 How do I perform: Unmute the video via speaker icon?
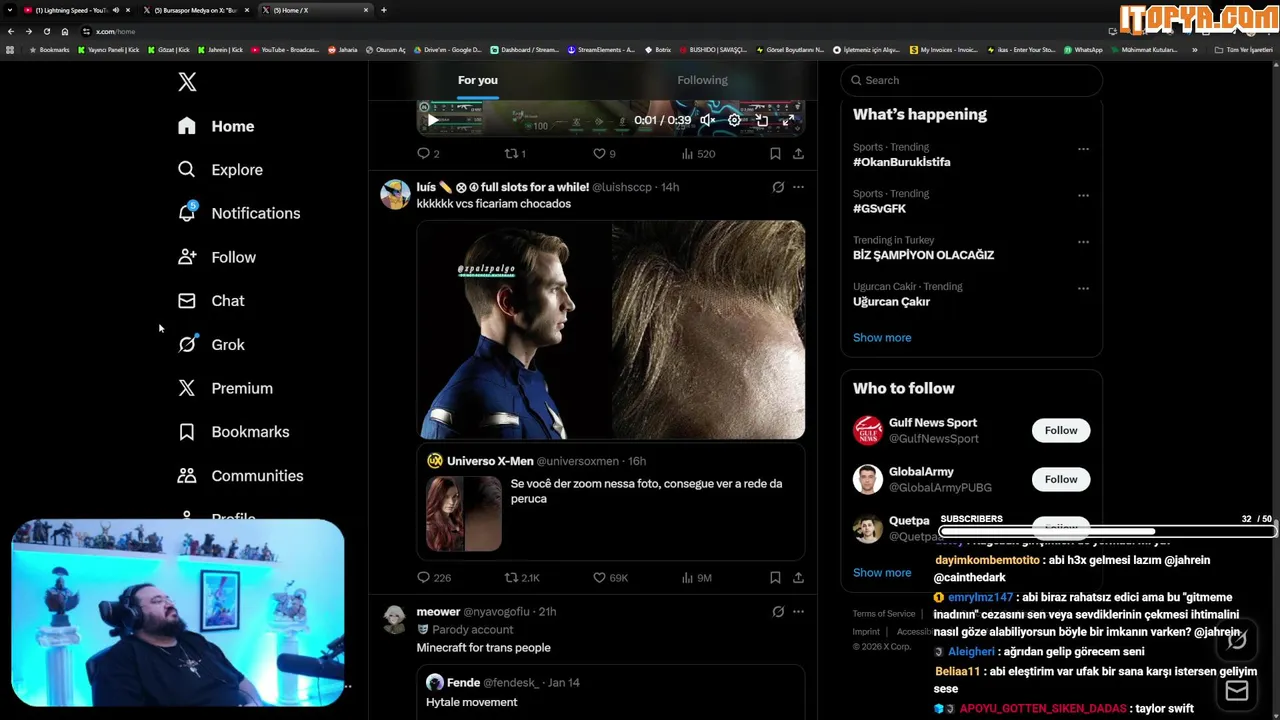pyautogui.click(x=707, y=120)
